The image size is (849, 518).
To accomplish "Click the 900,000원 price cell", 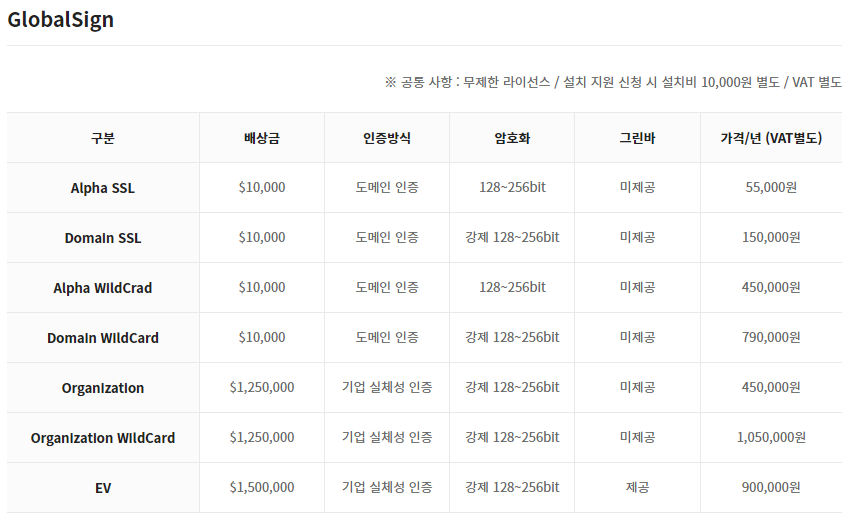I will point(771,487).
